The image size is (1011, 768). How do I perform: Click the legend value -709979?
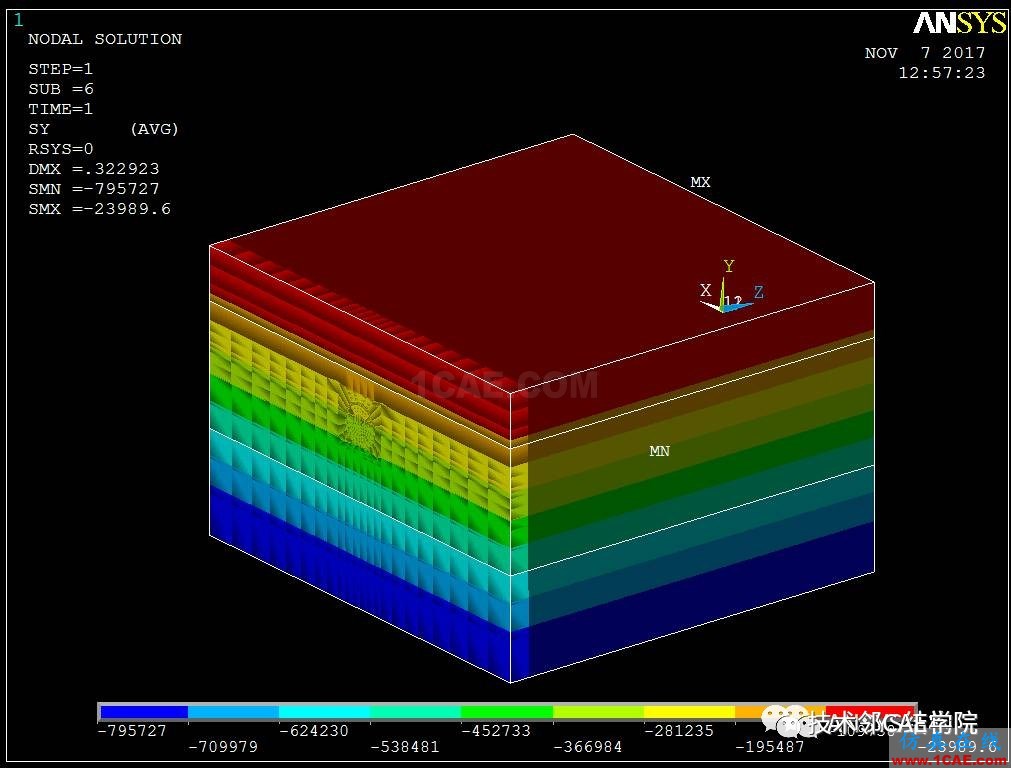(223, 747)
